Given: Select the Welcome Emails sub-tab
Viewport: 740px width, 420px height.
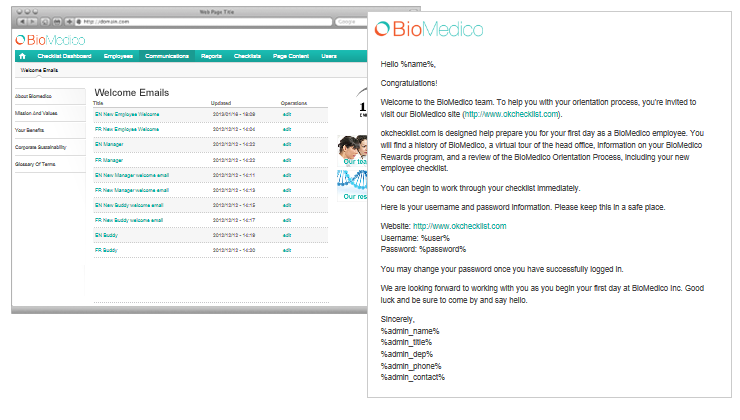Looking at the screenshot, I should (x=39, y=70).
